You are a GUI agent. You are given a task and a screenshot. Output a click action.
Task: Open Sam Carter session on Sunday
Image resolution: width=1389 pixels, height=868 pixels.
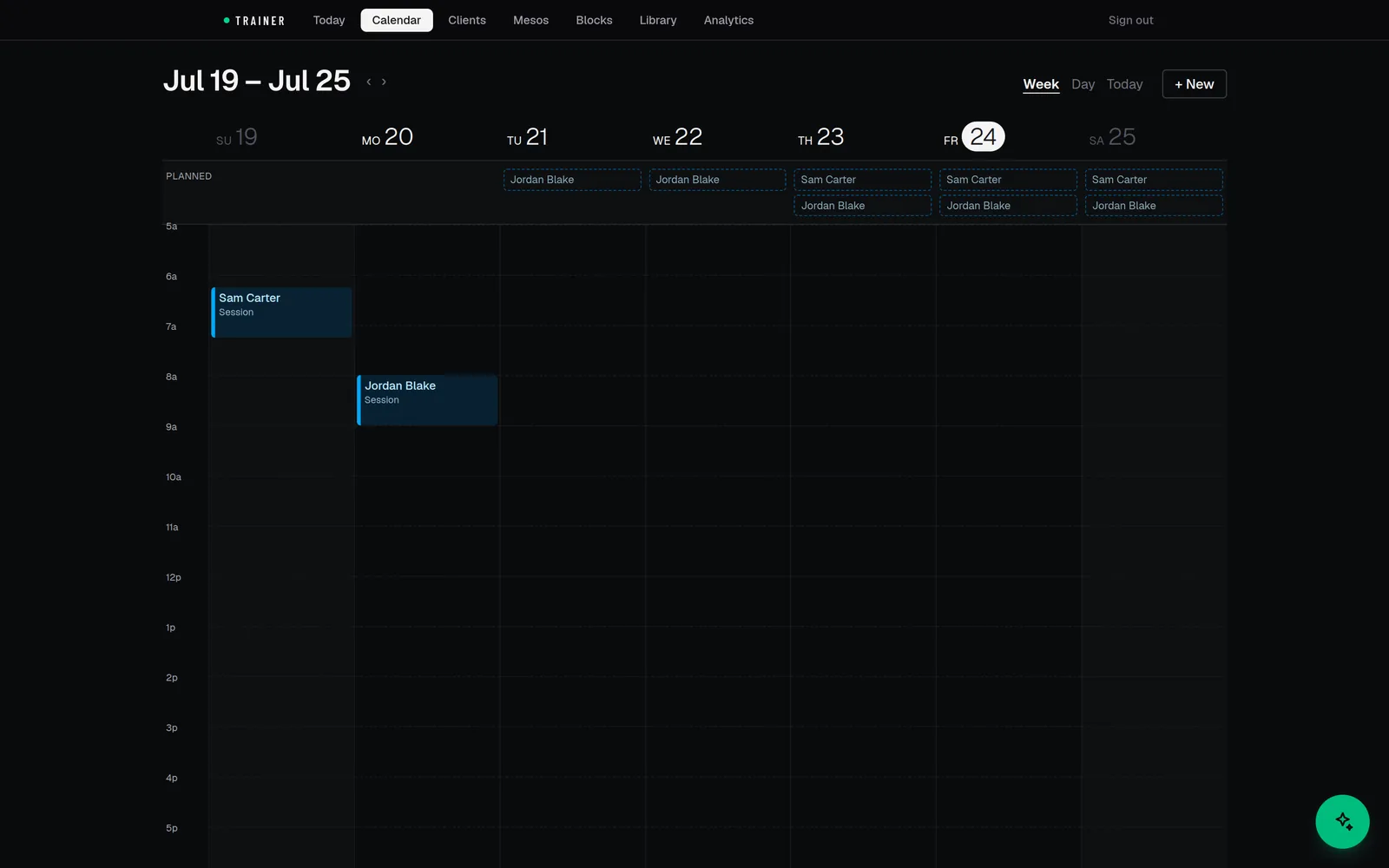pos(281,312)
